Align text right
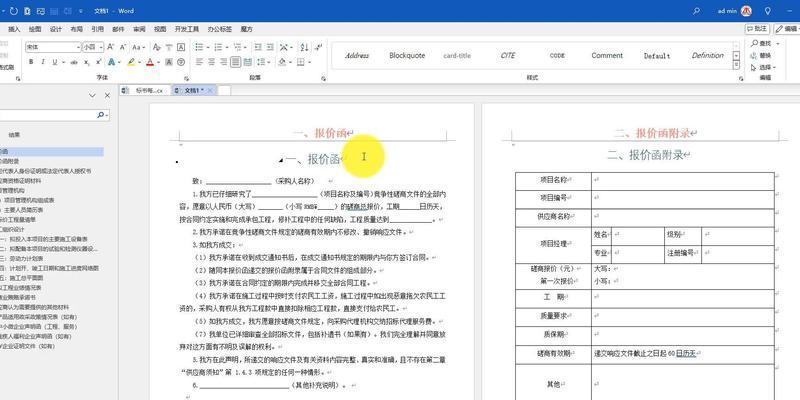This screenshot has width=800, height=400. (223, 62)
